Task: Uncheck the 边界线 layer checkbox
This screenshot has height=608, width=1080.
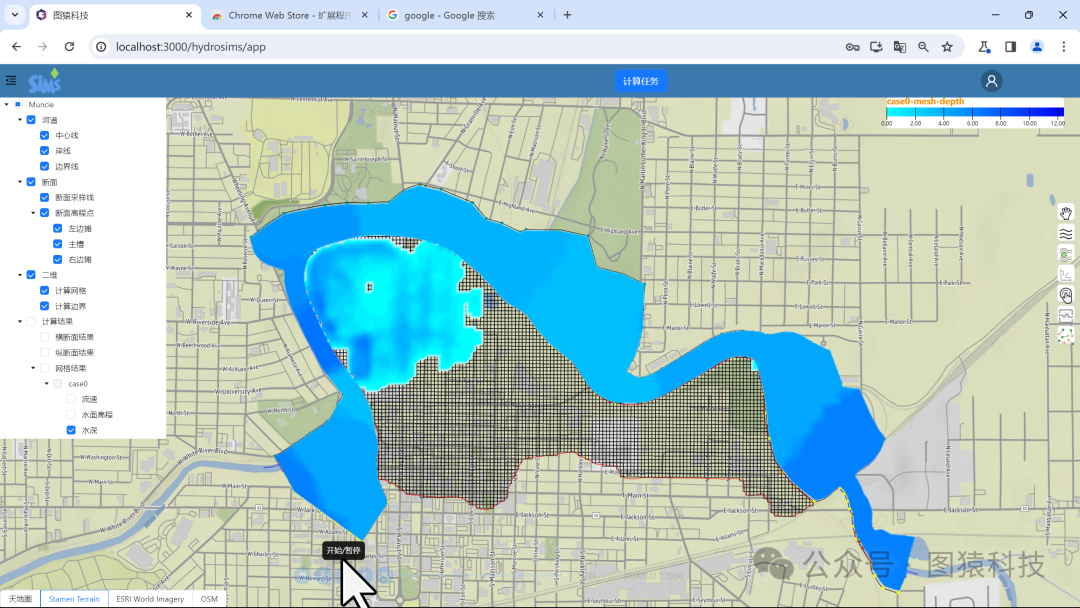Action: pyautogui.click(x=45, y=167)
